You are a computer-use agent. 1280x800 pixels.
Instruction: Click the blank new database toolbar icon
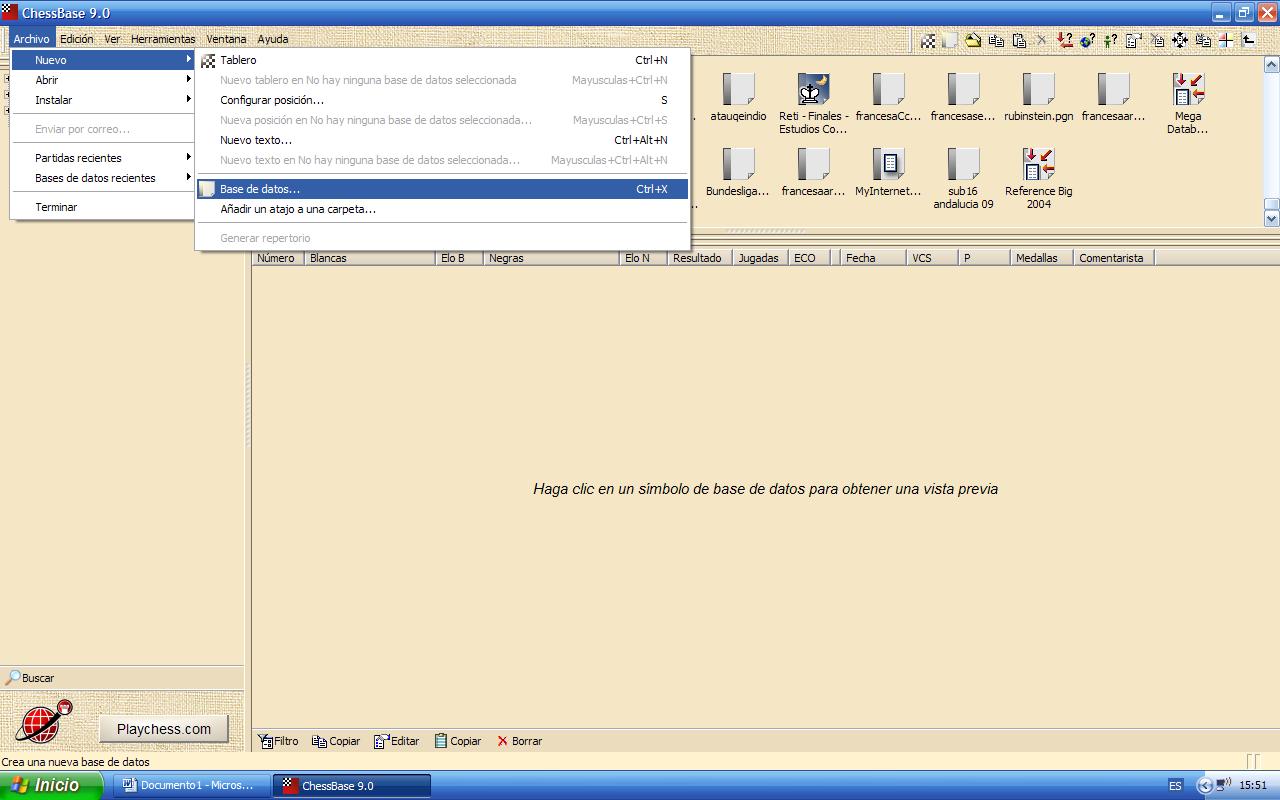950,40
